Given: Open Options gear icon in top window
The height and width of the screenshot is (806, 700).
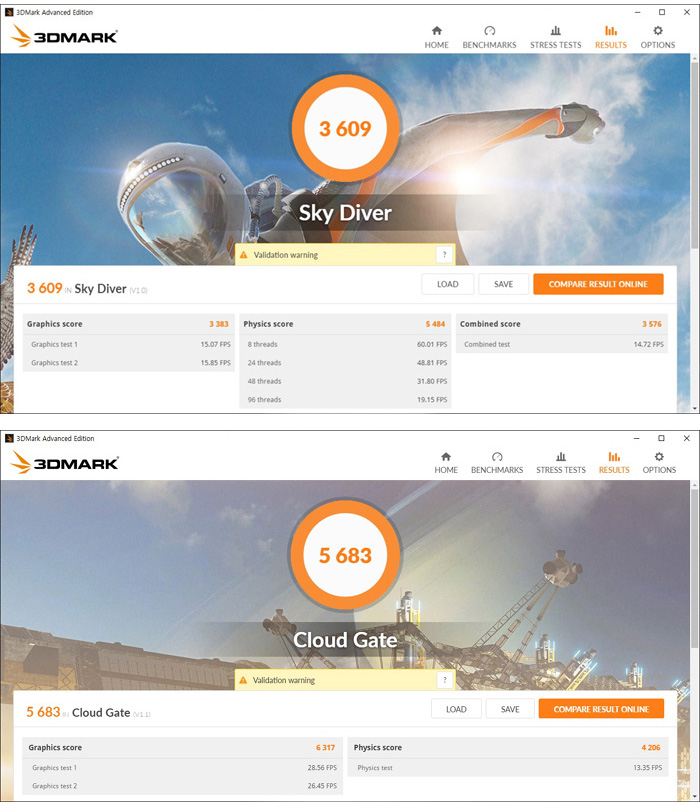Looking at the screenshot, I should (658, 30).
